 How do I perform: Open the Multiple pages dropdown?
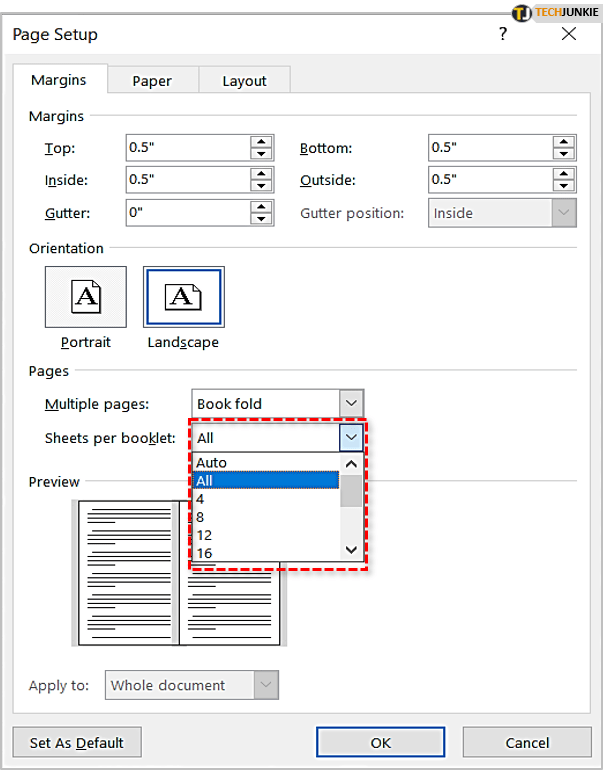350,404
